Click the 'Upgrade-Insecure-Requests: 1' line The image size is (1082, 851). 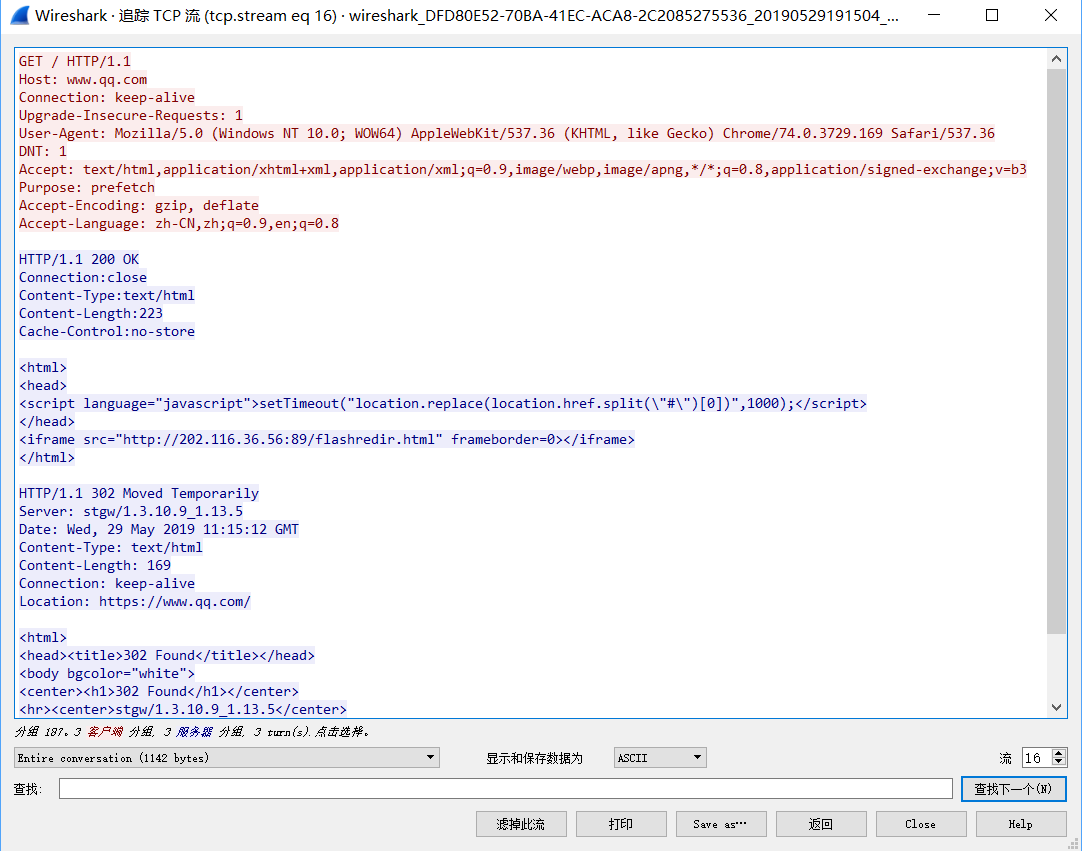coord(131,115)
